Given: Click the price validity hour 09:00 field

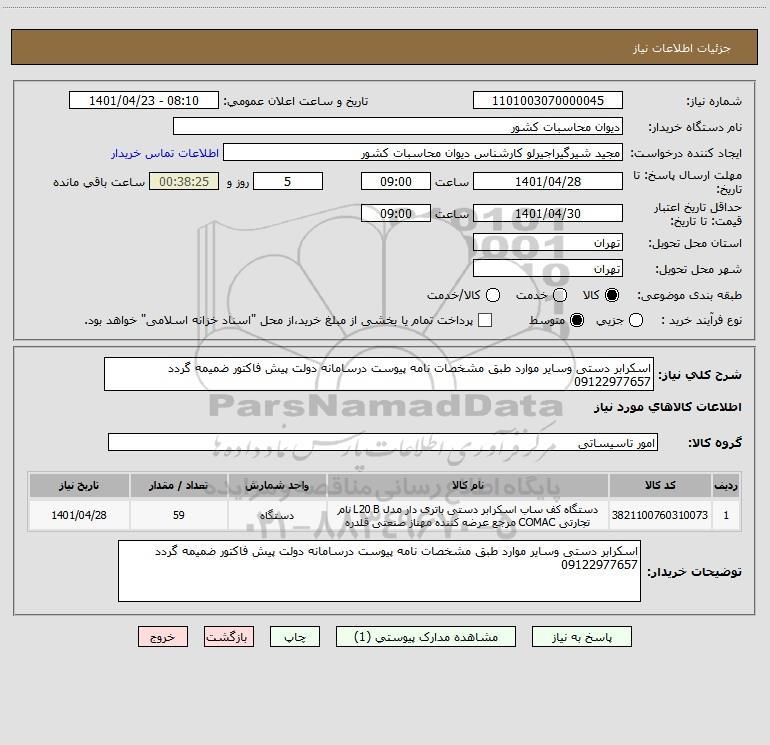Looking at the screenshot, I should point(396,213).
